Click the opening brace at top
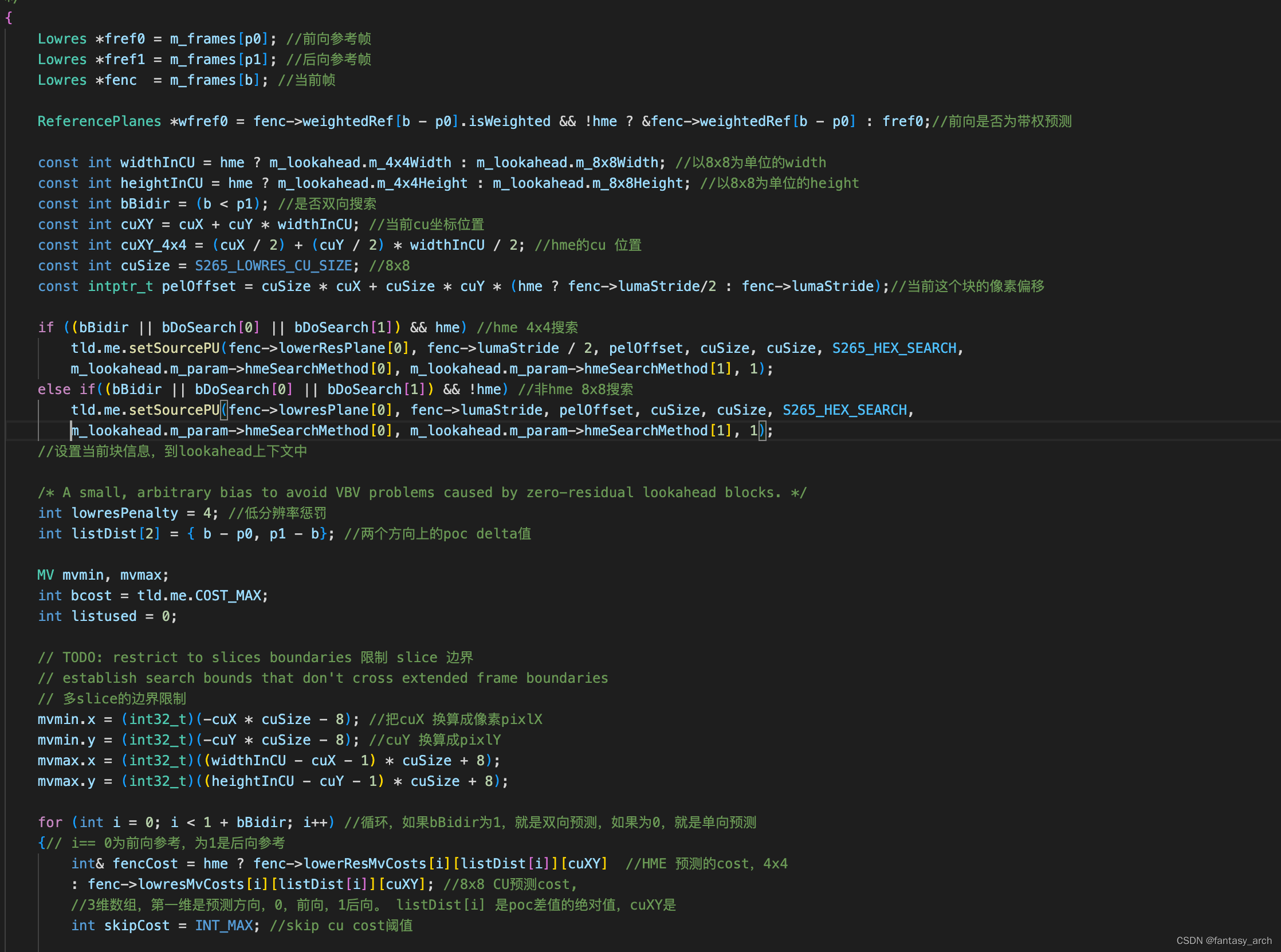 [9, 18]
